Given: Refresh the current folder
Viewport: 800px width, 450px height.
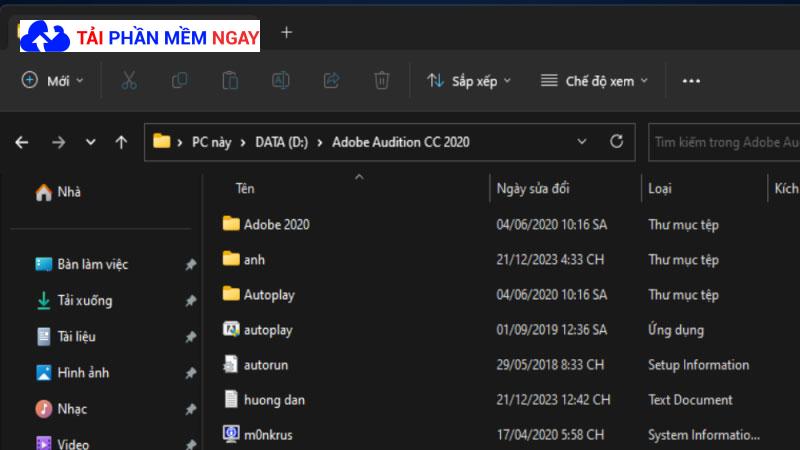Looking at the screenshot, I should click(616, 141).
